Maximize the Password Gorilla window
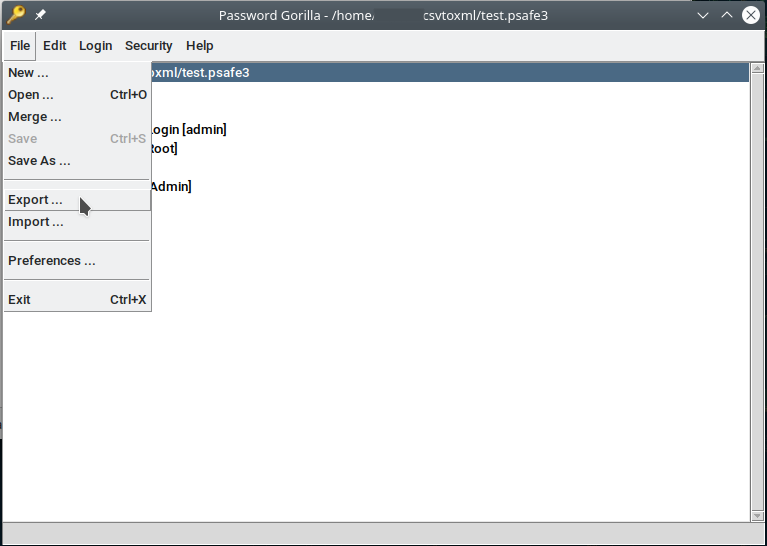 [727, 15]
